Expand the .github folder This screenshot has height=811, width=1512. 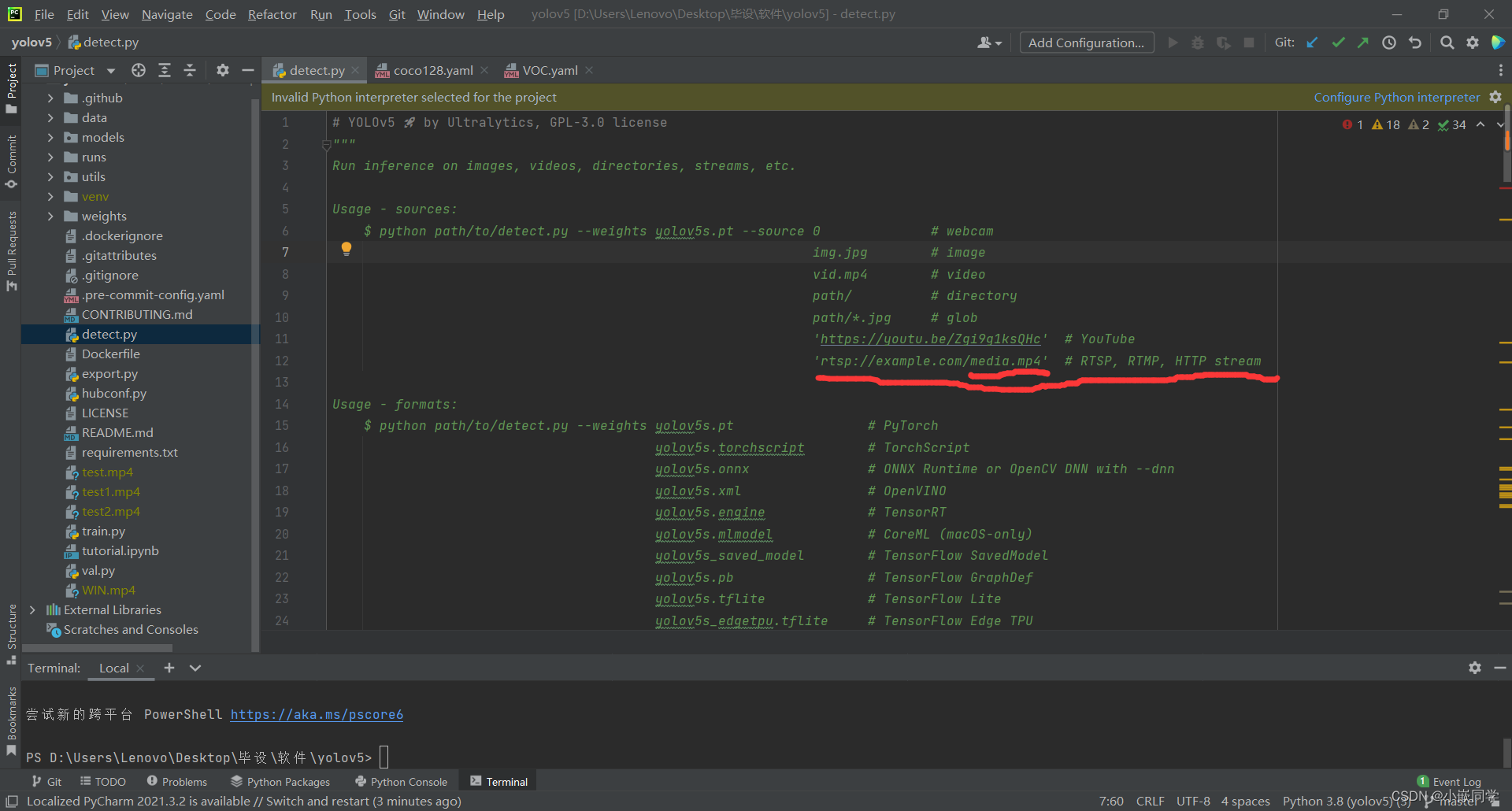click(x=50, y=98)
